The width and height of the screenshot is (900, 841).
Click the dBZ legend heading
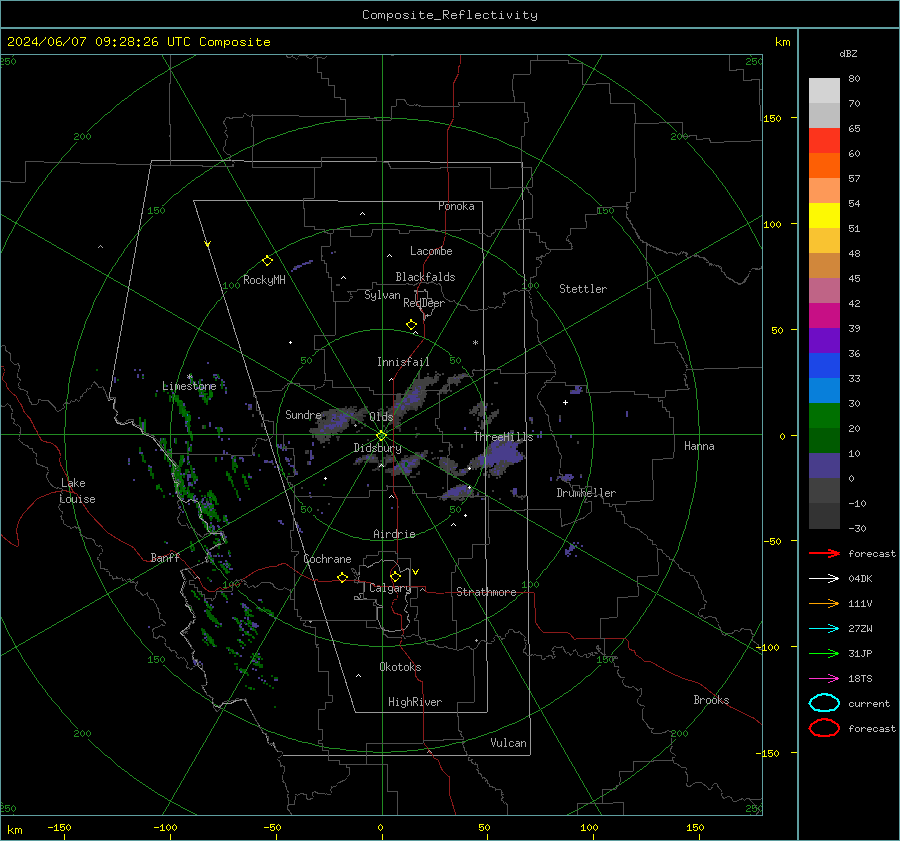click(x=848, y=53)
